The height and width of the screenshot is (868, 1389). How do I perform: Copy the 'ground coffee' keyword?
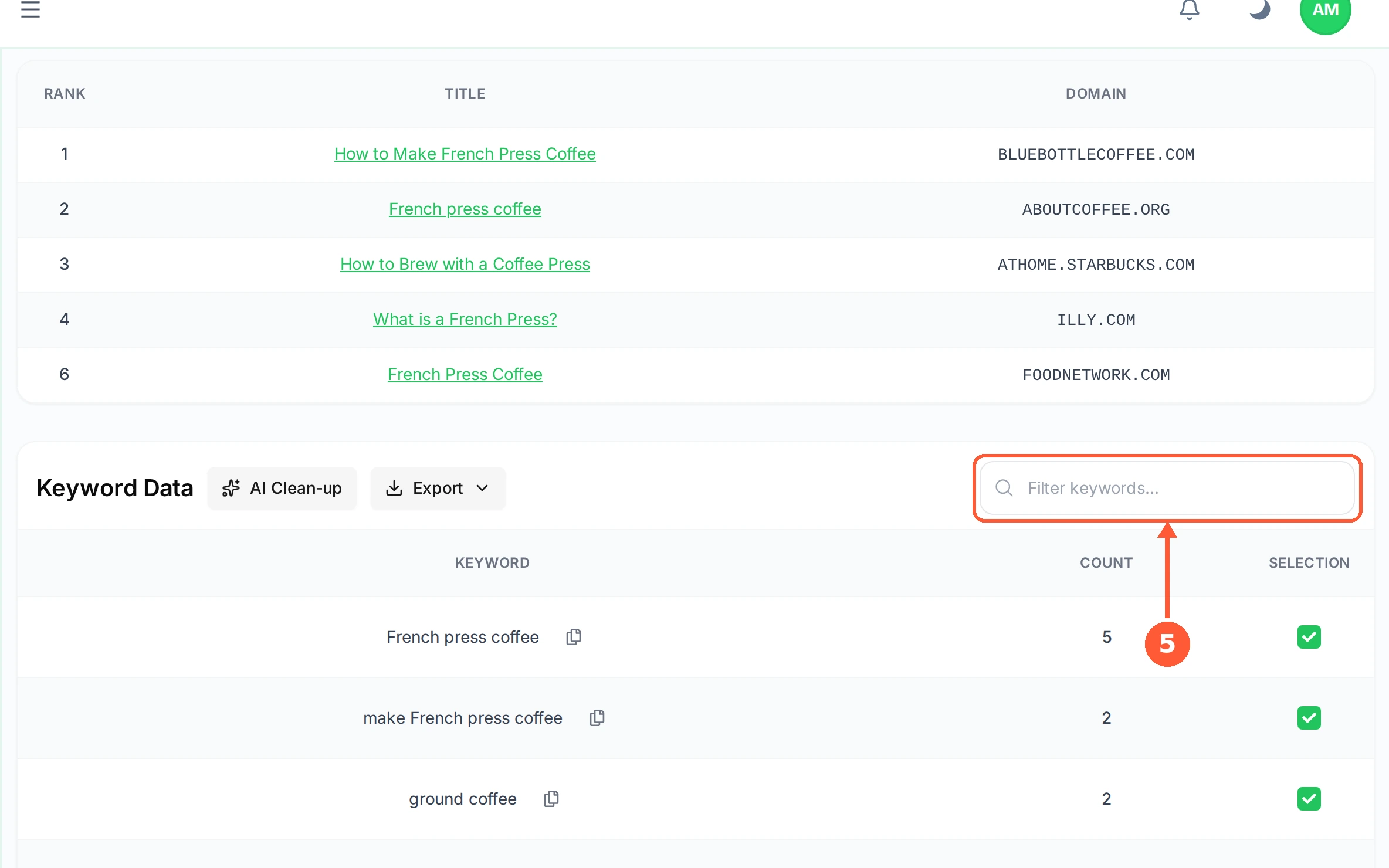pos(551,799)
